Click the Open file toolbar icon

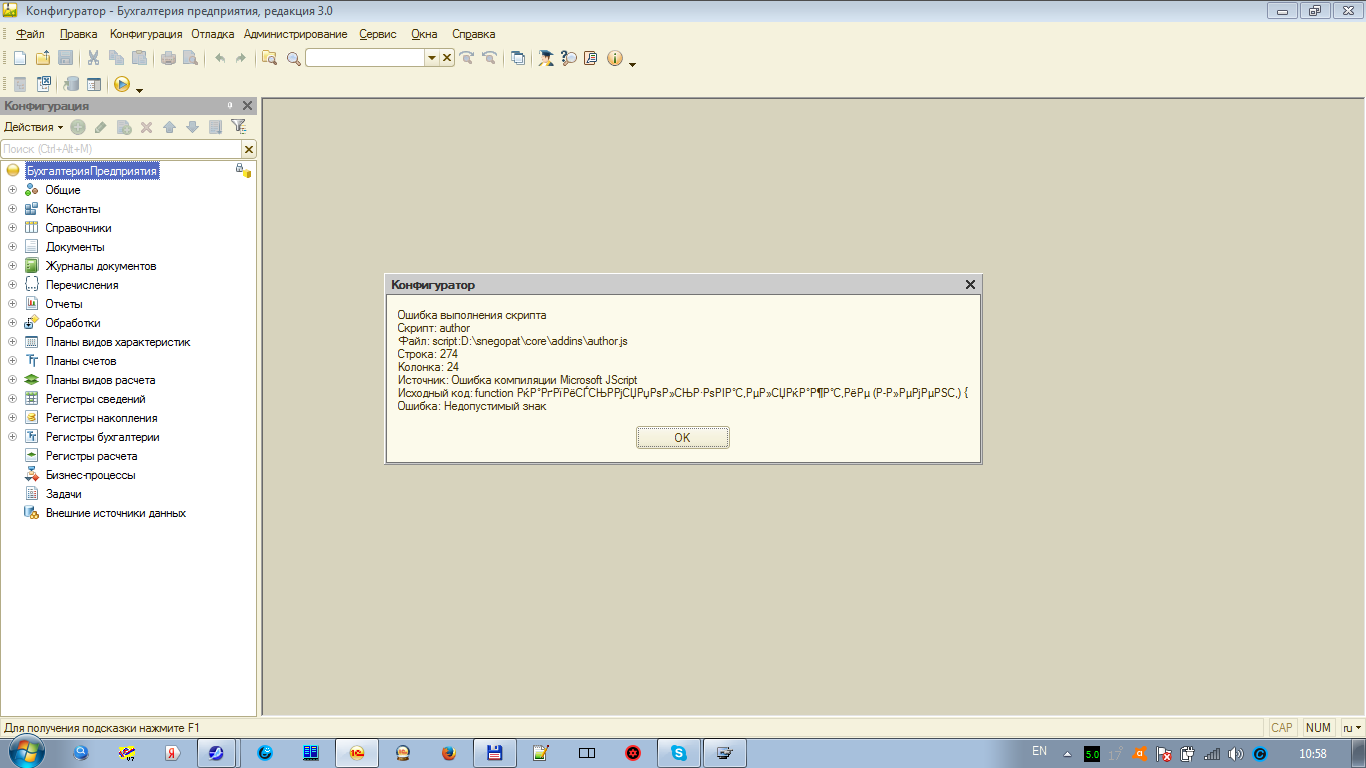(x=43, y=58)
